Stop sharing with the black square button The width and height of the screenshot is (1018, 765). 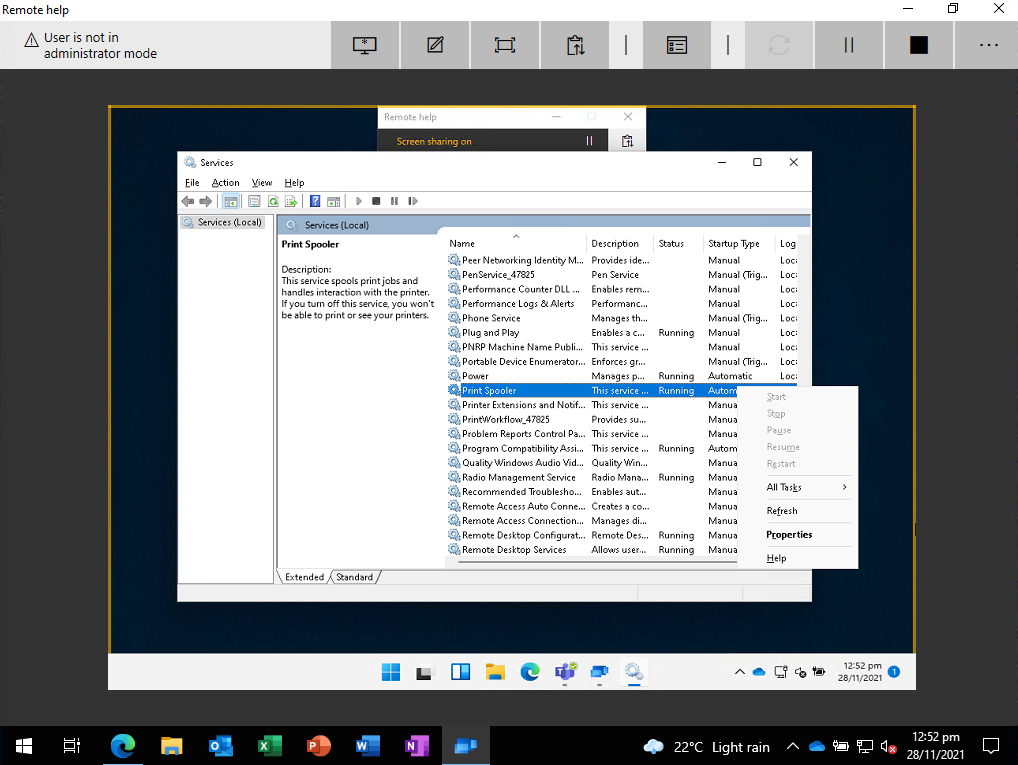tap(919, 45)
